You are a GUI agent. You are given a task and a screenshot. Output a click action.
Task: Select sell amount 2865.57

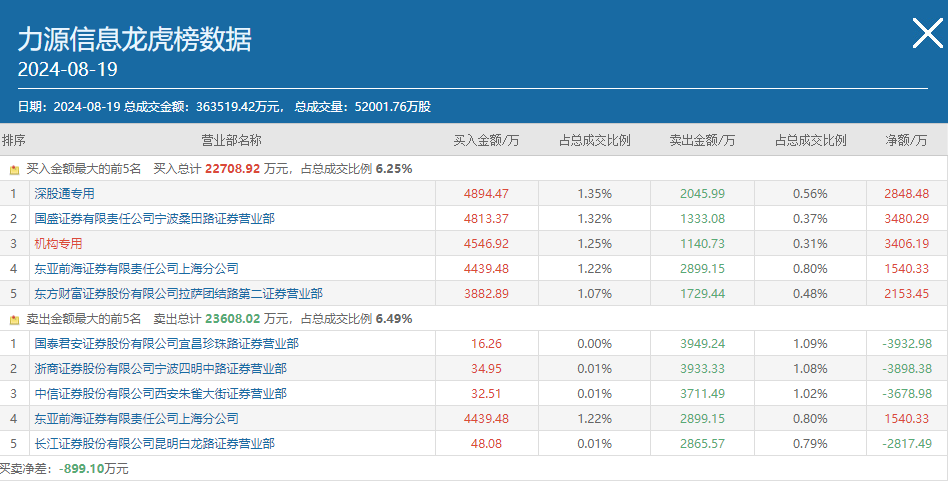tap(702, 444)
